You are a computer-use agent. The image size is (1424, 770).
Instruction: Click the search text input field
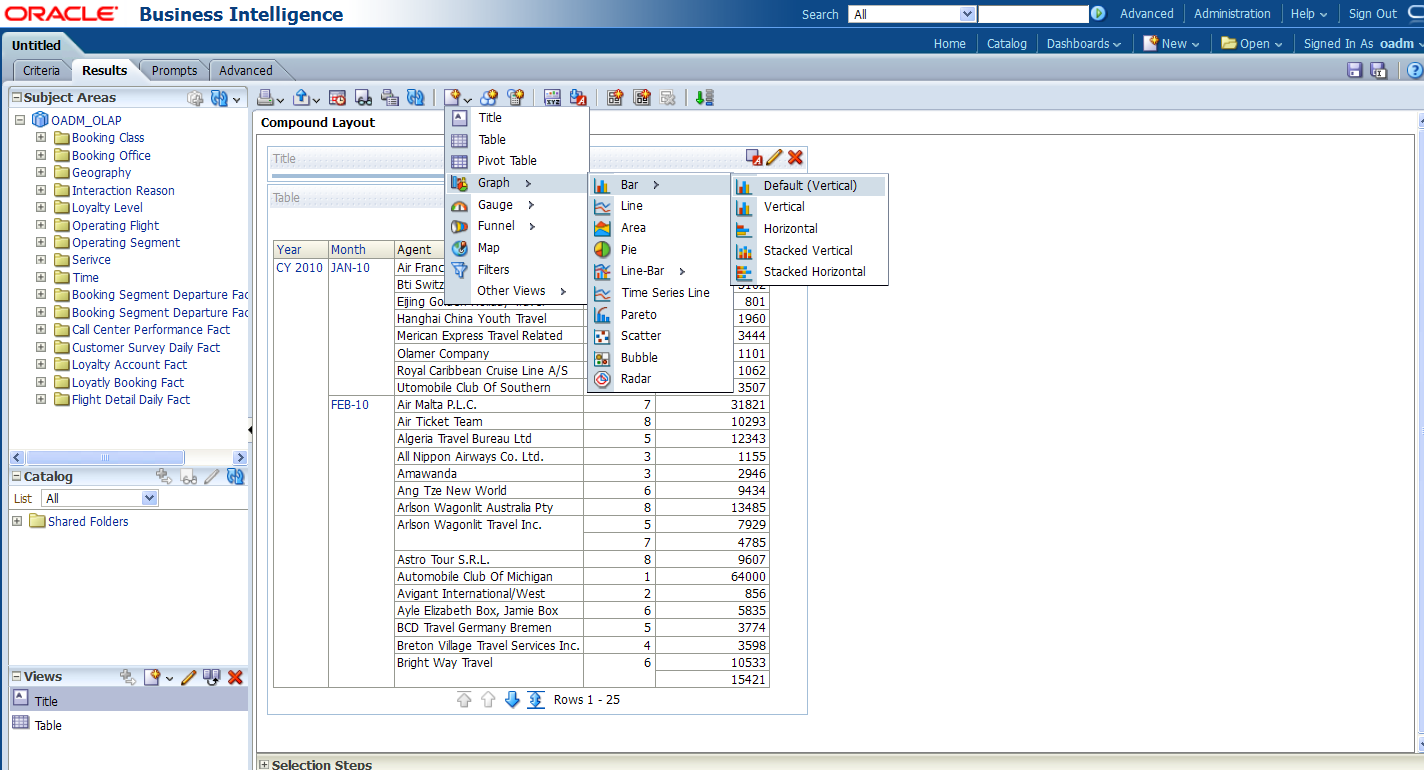1032,14
